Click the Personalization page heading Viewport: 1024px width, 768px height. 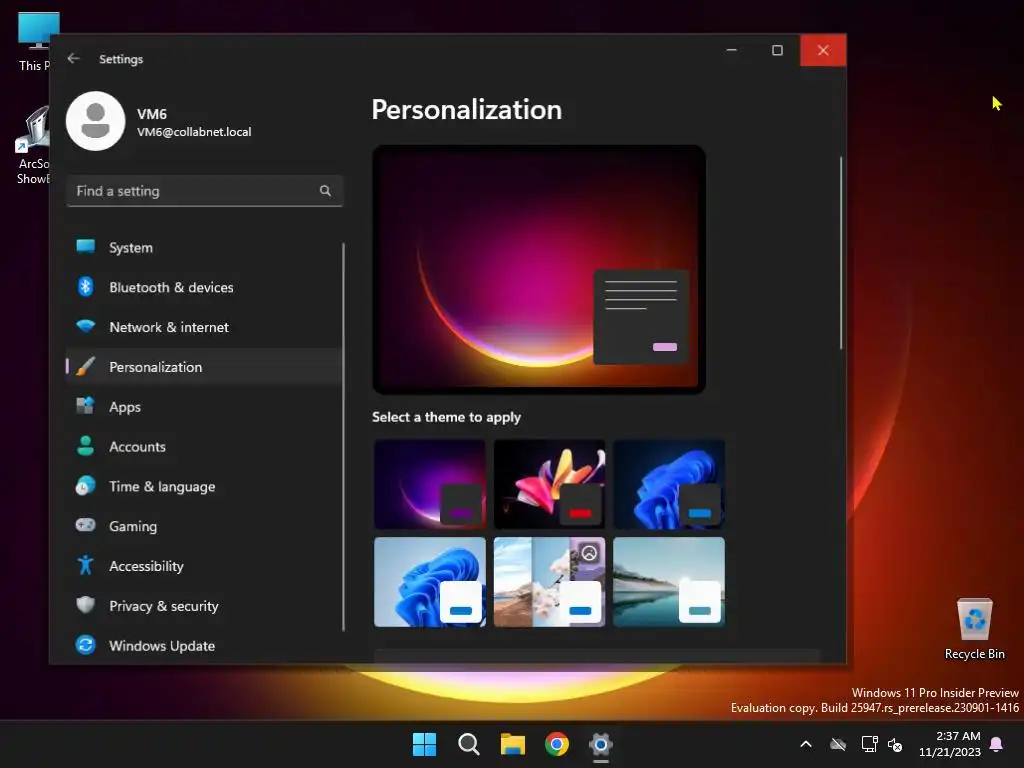466,110
